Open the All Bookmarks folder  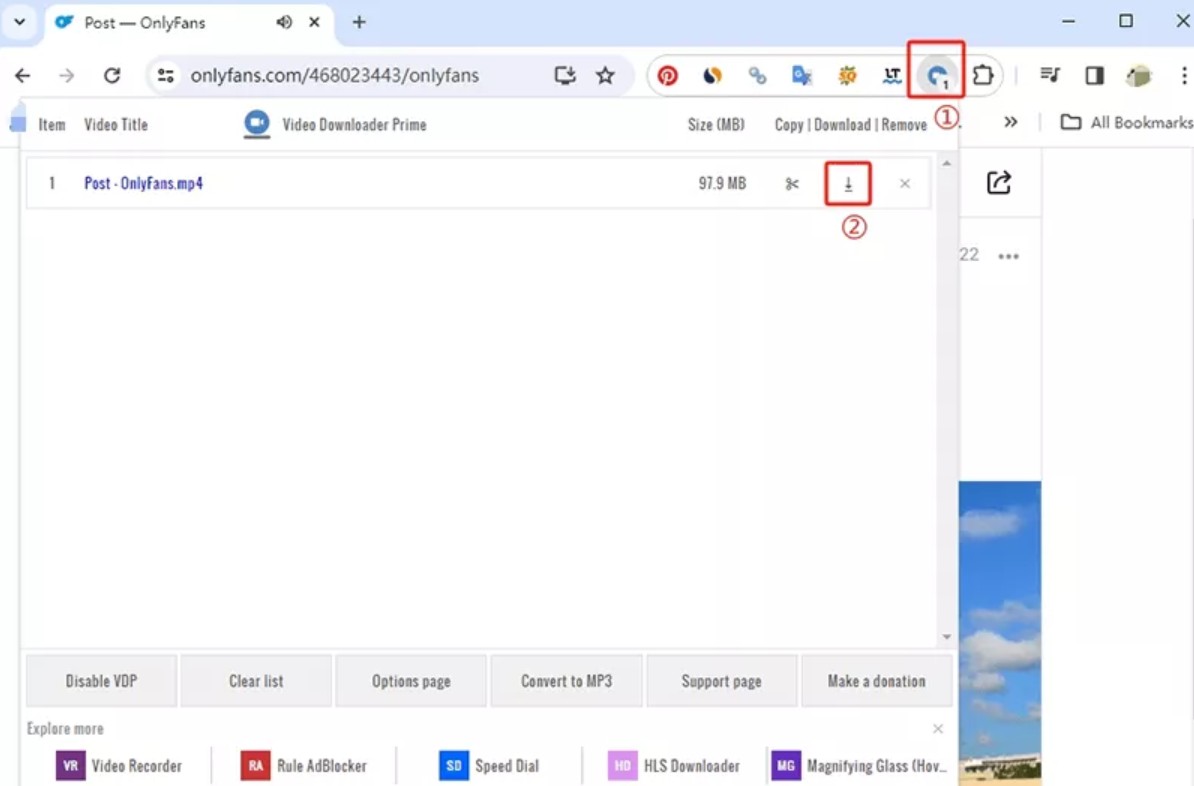[x=1126, y=122]
